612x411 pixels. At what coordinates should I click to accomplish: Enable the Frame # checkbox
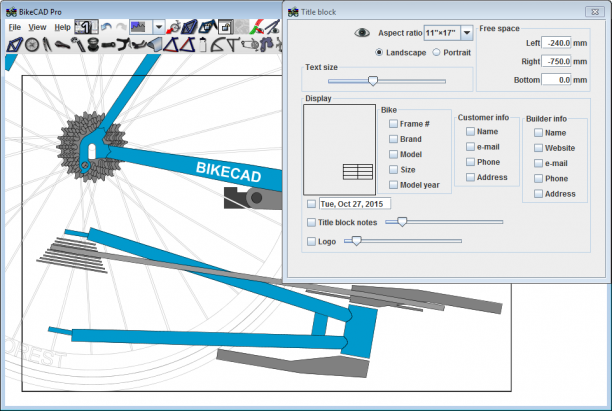click(x=393, y=124)
